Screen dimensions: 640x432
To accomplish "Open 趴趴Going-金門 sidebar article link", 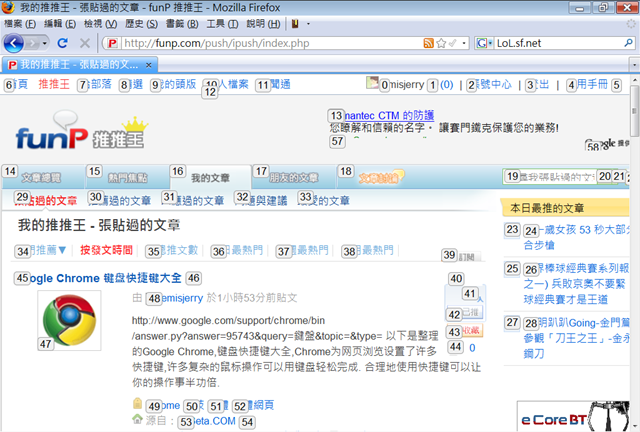I will pyautogui.click(x=576, y=338).
